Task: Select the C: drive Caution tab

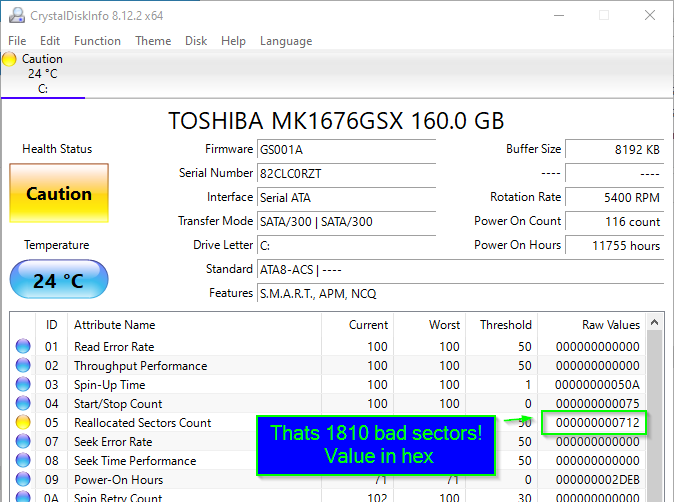Action: [43, 74]
